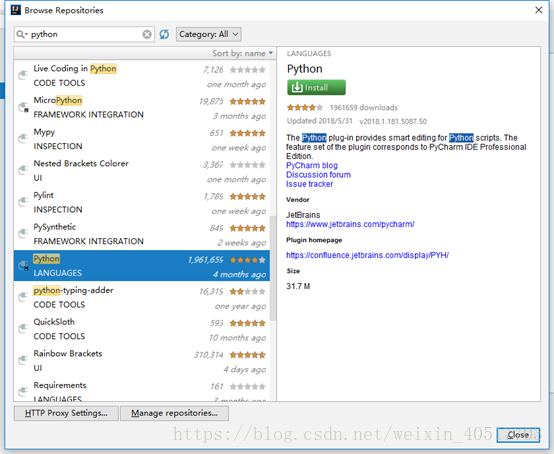Close the Browse Repositories dialog with Close button
Image resolution: width=554 pixels, height=454 pixels.
coord(518,435)
